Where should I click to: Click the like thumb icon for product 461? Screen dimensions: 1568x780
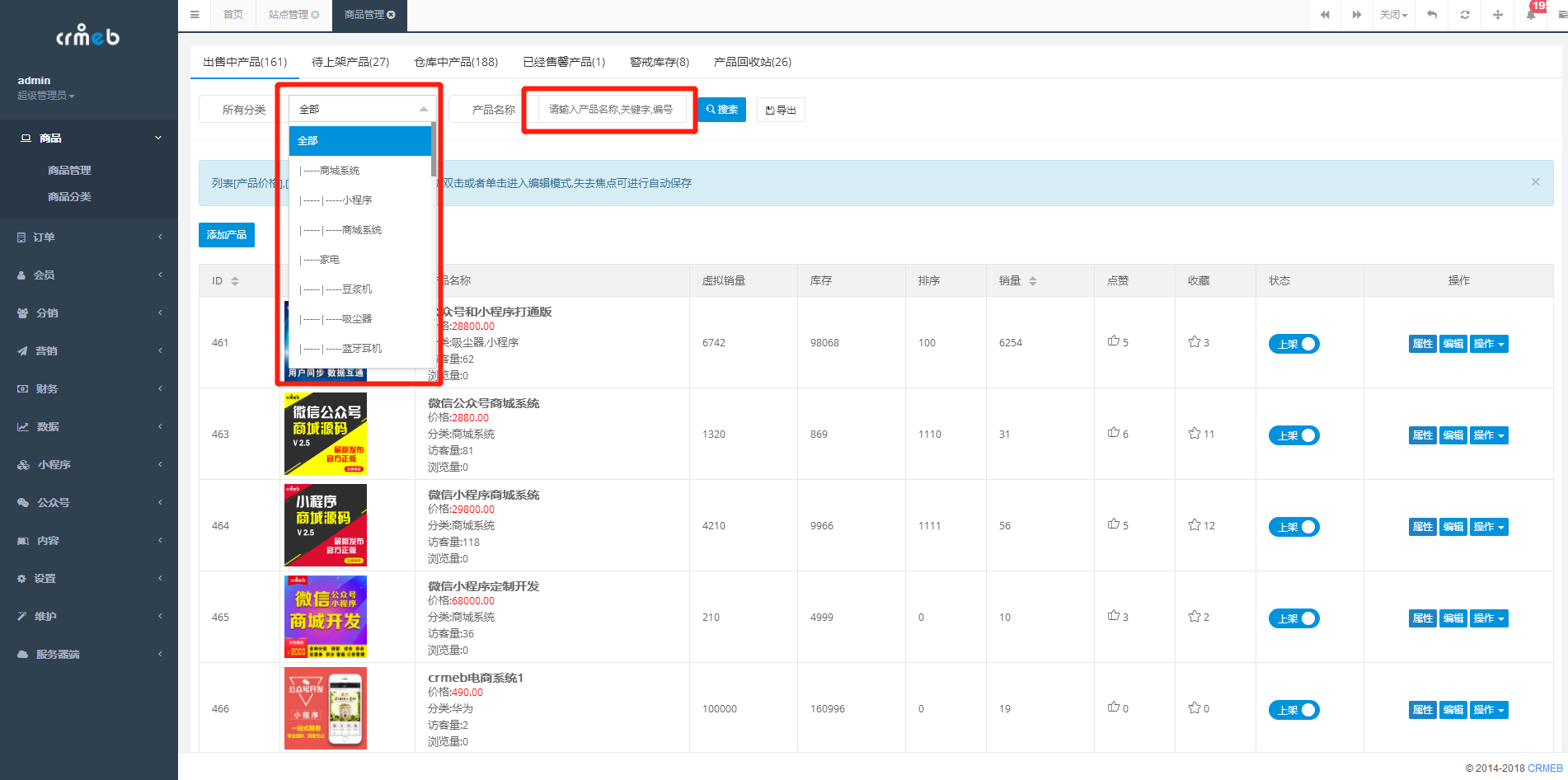coord(1114,341)
